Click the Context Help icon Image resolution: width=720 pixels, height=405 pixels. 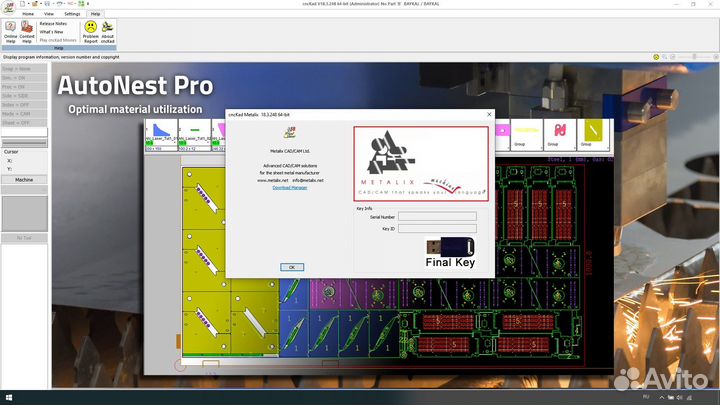click(x=27, y=31)
